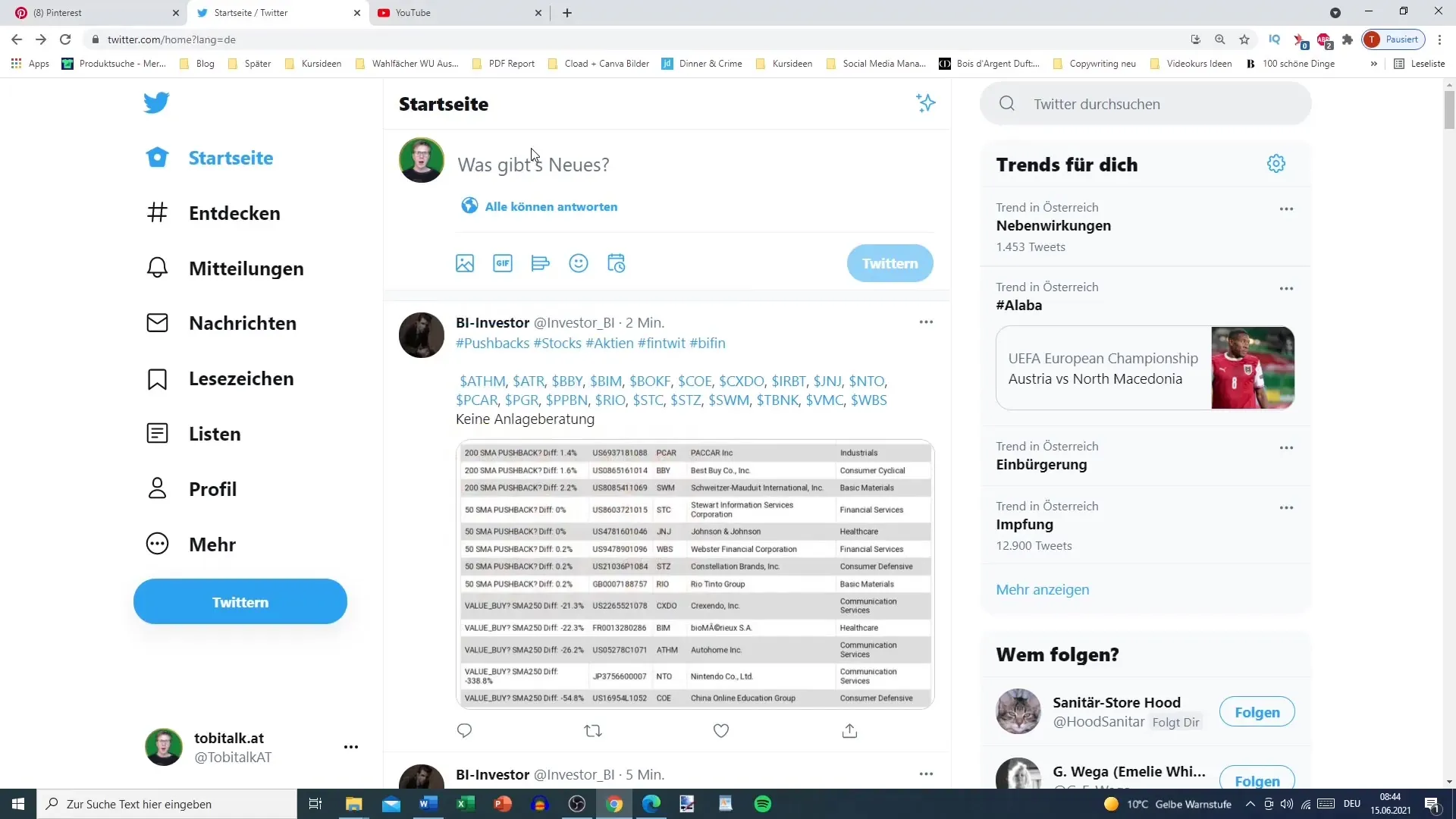1456x819 pixels.
Task: Click the poll icon in tweet composer
Action: [541, 263]
